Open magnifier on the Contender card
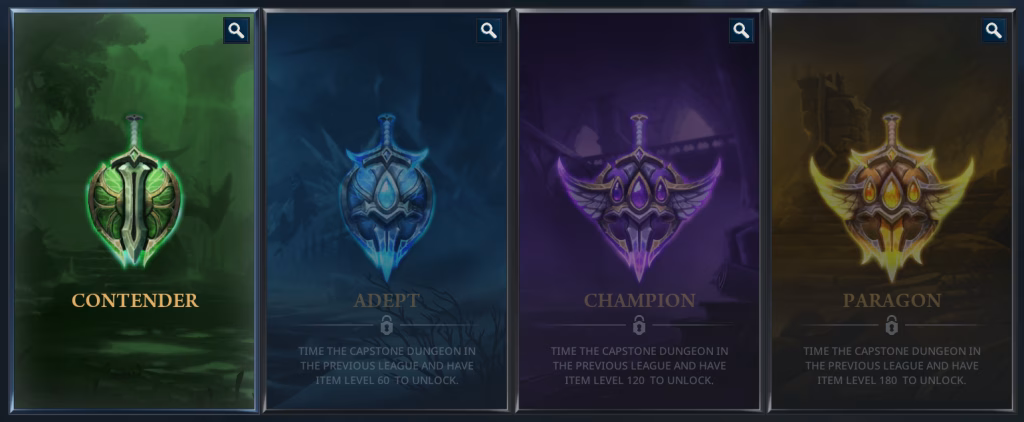Screen dimensions: 1024x422 236,30
